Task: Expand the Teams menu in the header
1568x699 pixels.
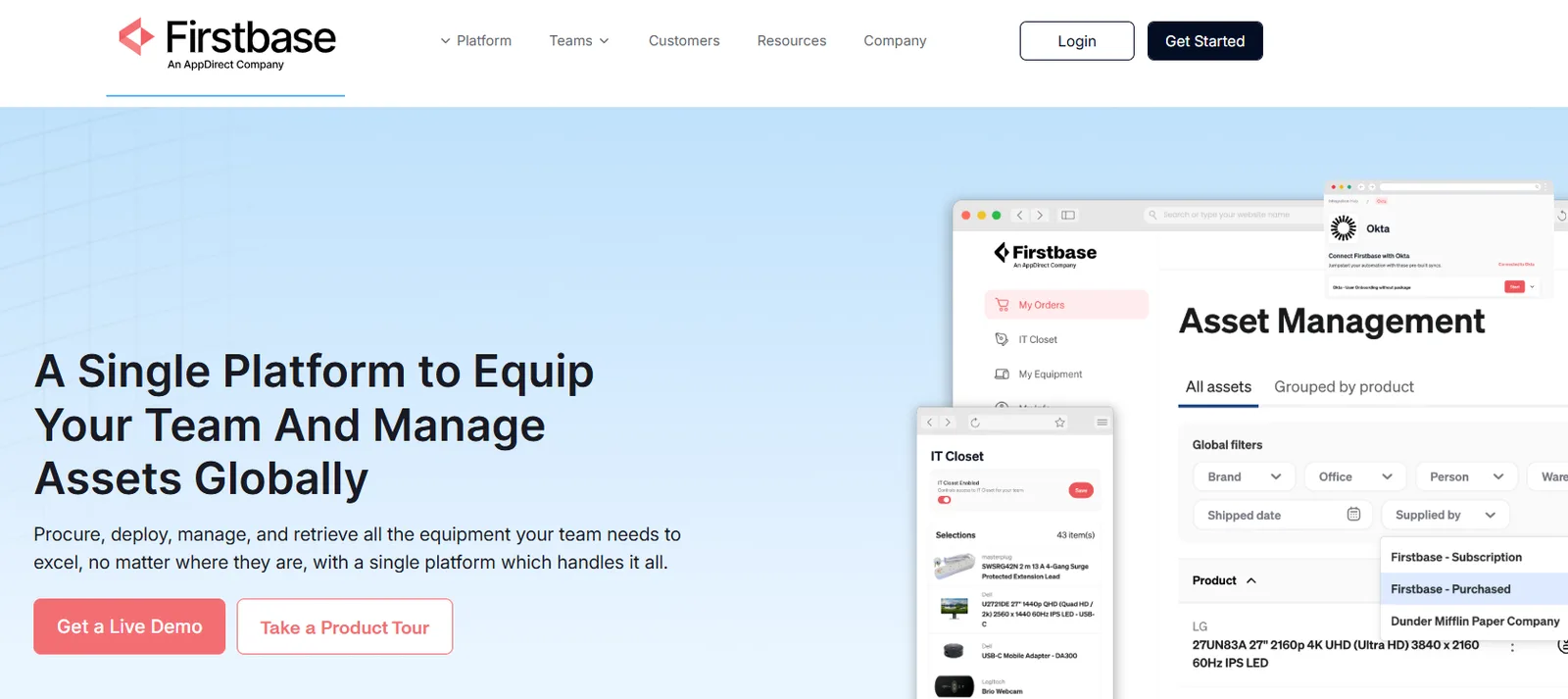Action: pyautogui.click(x=579, y=40)
